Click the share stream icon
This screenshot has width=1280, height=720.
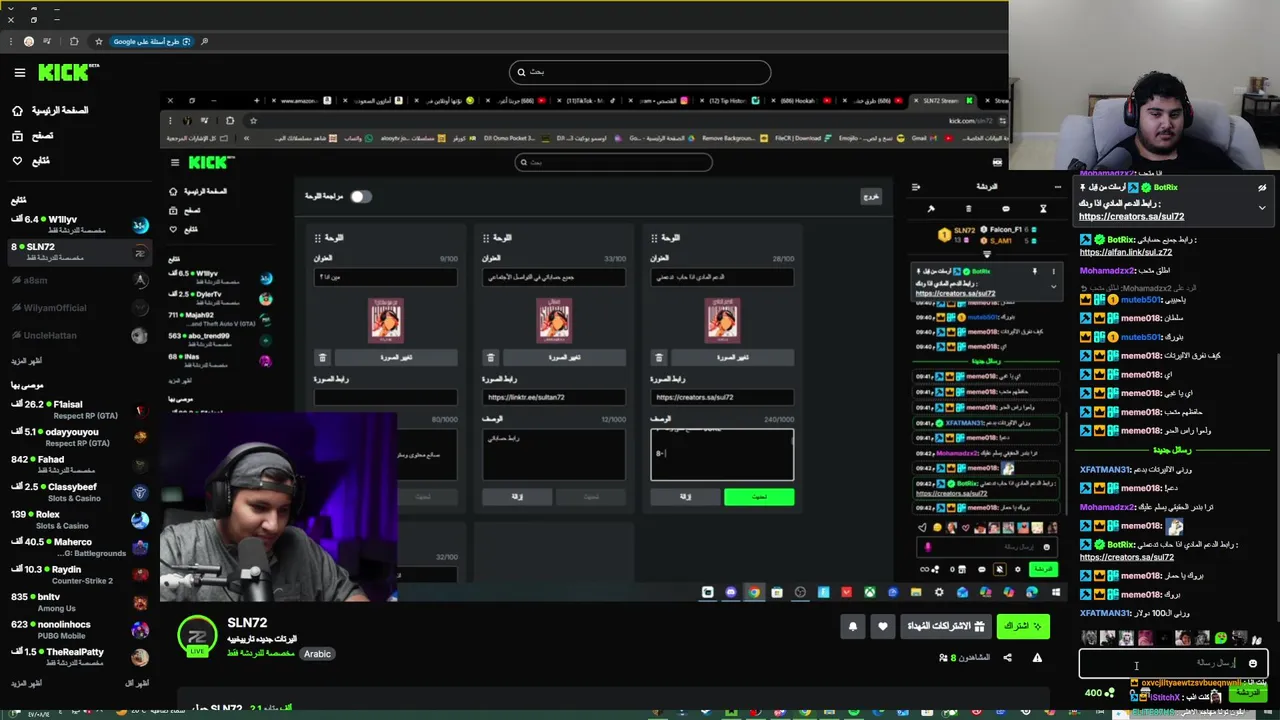pyautogui.click(x=1007, y=657)
